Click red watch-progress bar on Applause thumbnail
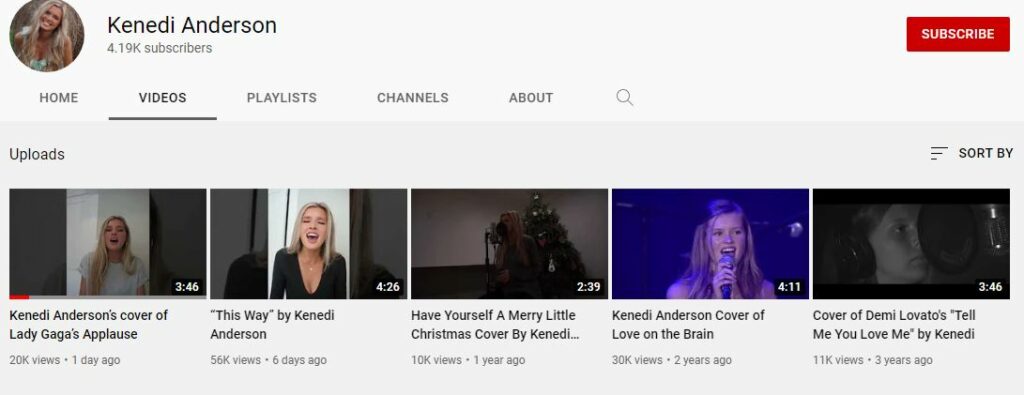This screenshot has width=1024, height=395. (x=19, y=297)
